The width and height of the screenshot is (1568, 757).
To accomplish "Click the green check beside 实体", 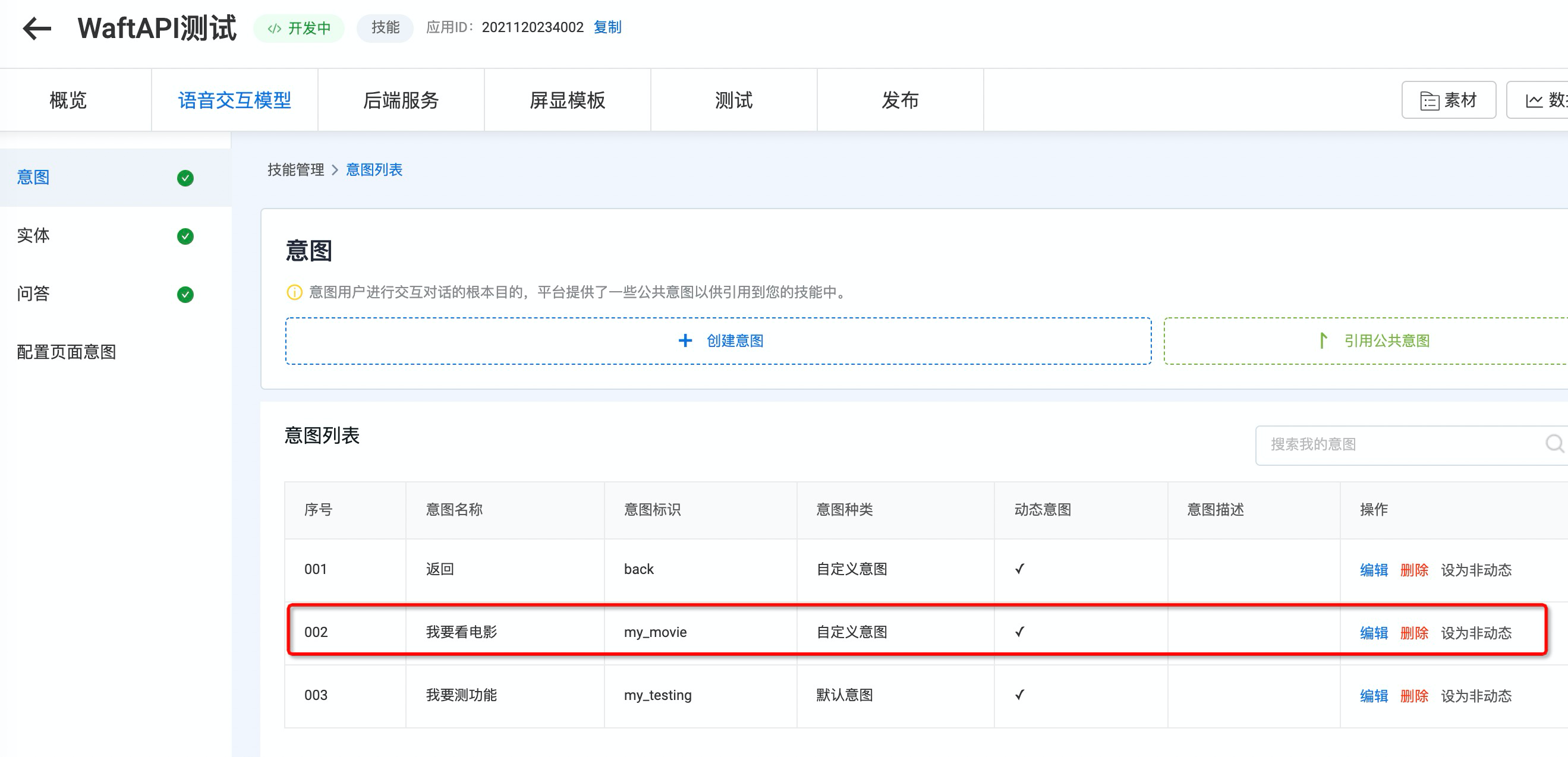I will tap(185, 236).
